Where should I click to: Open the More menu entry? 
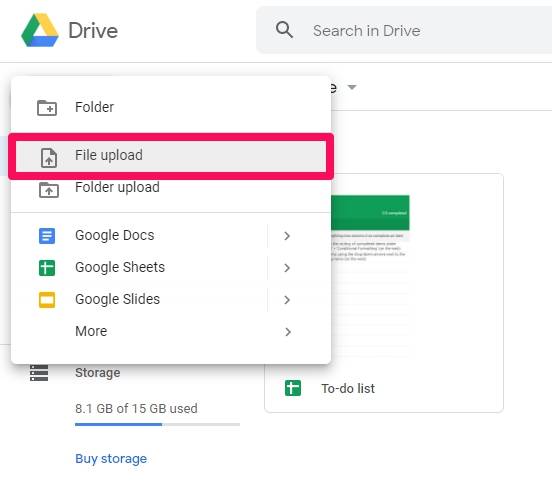click(x=171, y=332)
